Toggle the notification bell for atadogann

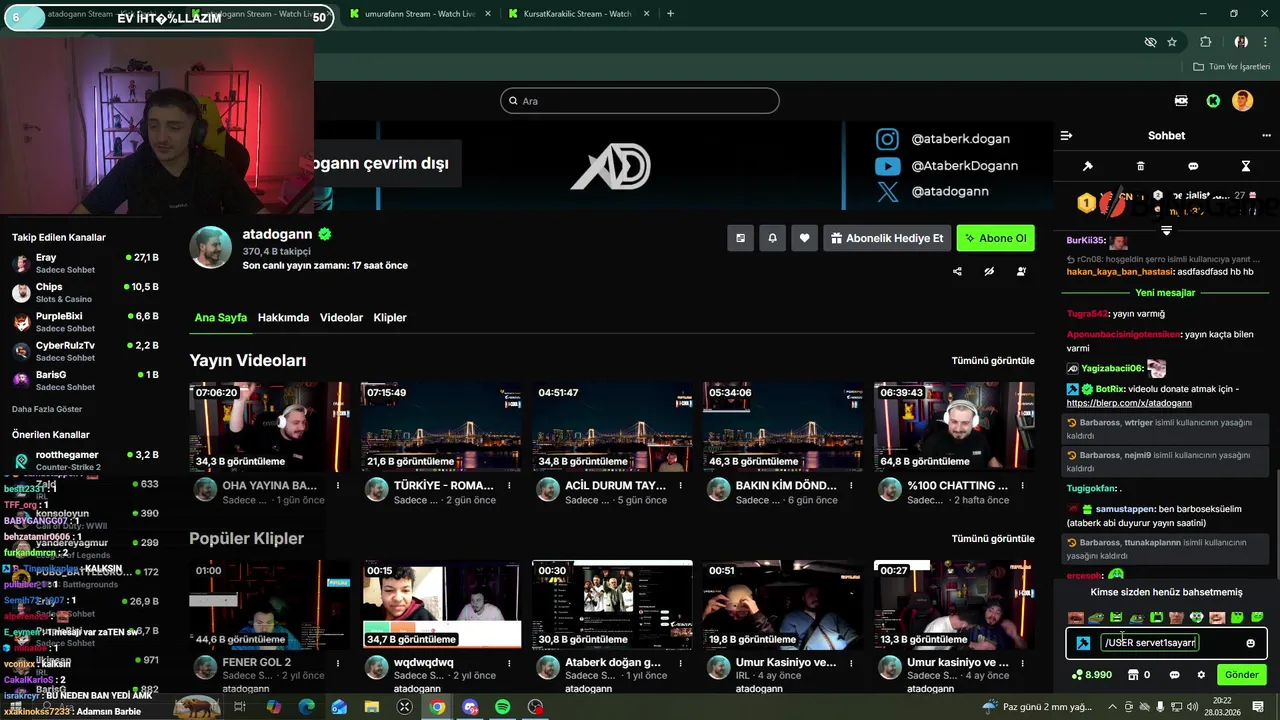[772, 238]
